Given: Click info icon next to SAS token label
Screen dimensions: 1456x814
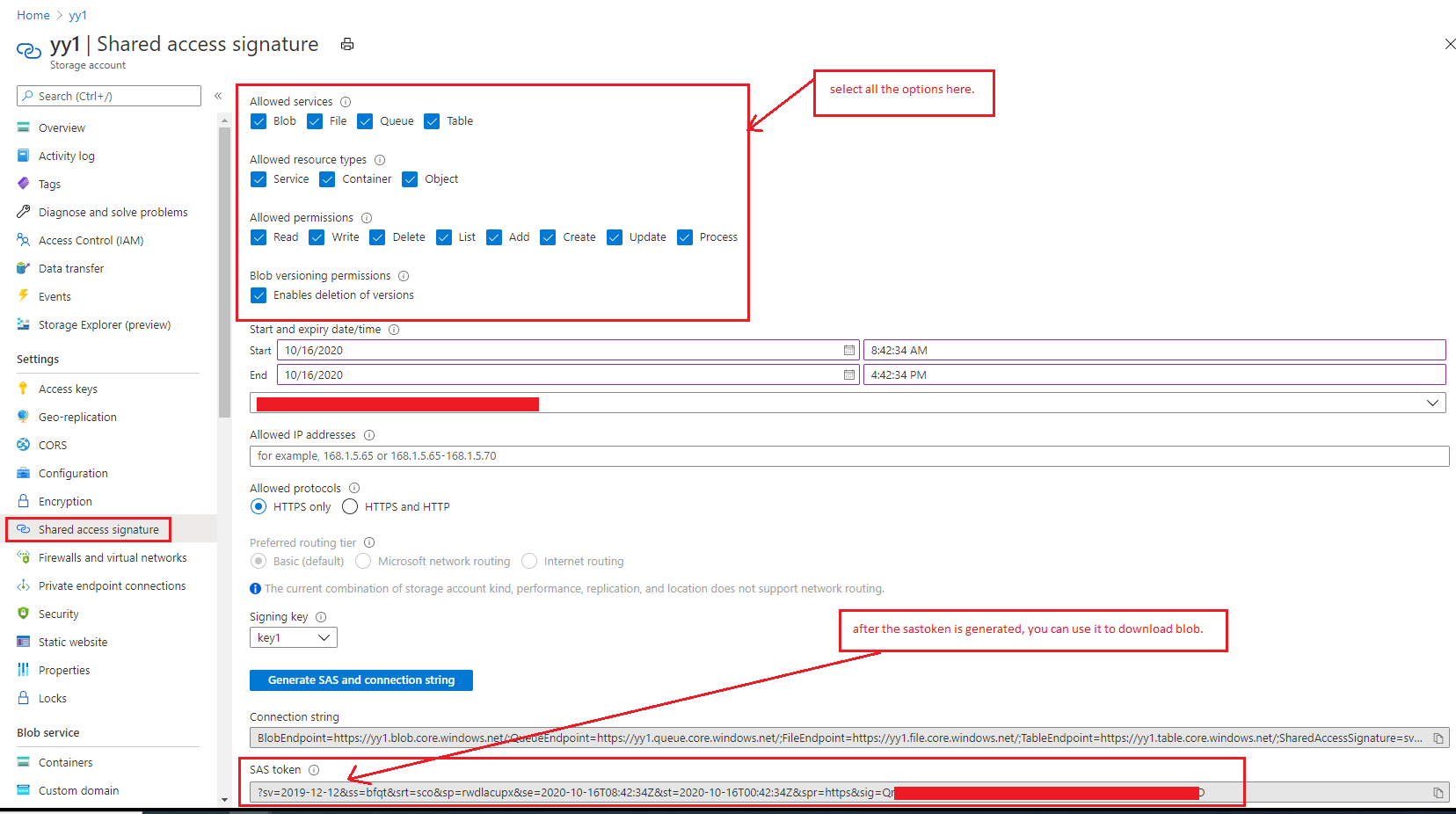Looking at the screenshot, I should (314, 770).
